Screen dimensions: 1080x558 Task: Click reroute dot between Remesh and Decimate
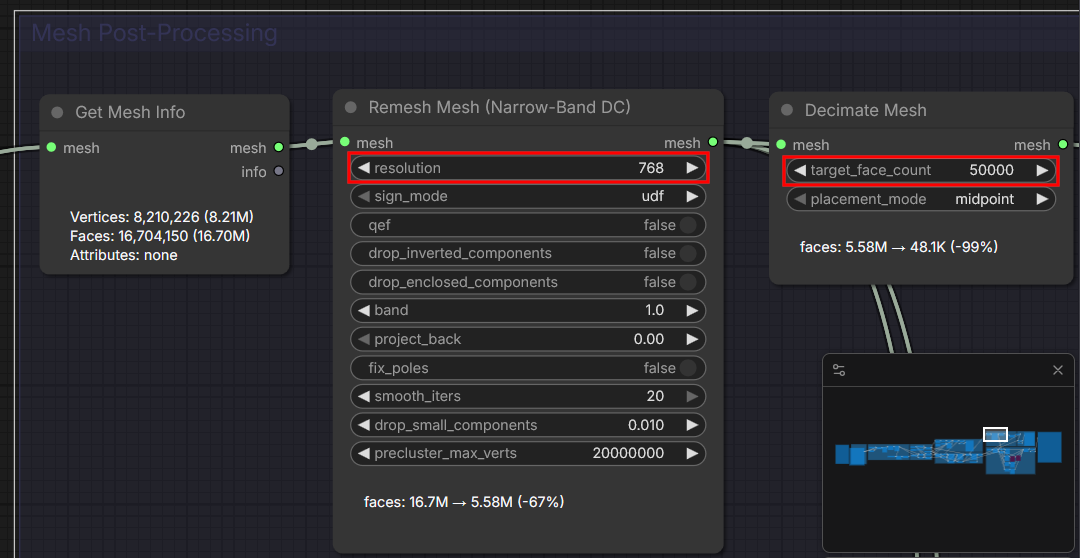click(747, 143)
